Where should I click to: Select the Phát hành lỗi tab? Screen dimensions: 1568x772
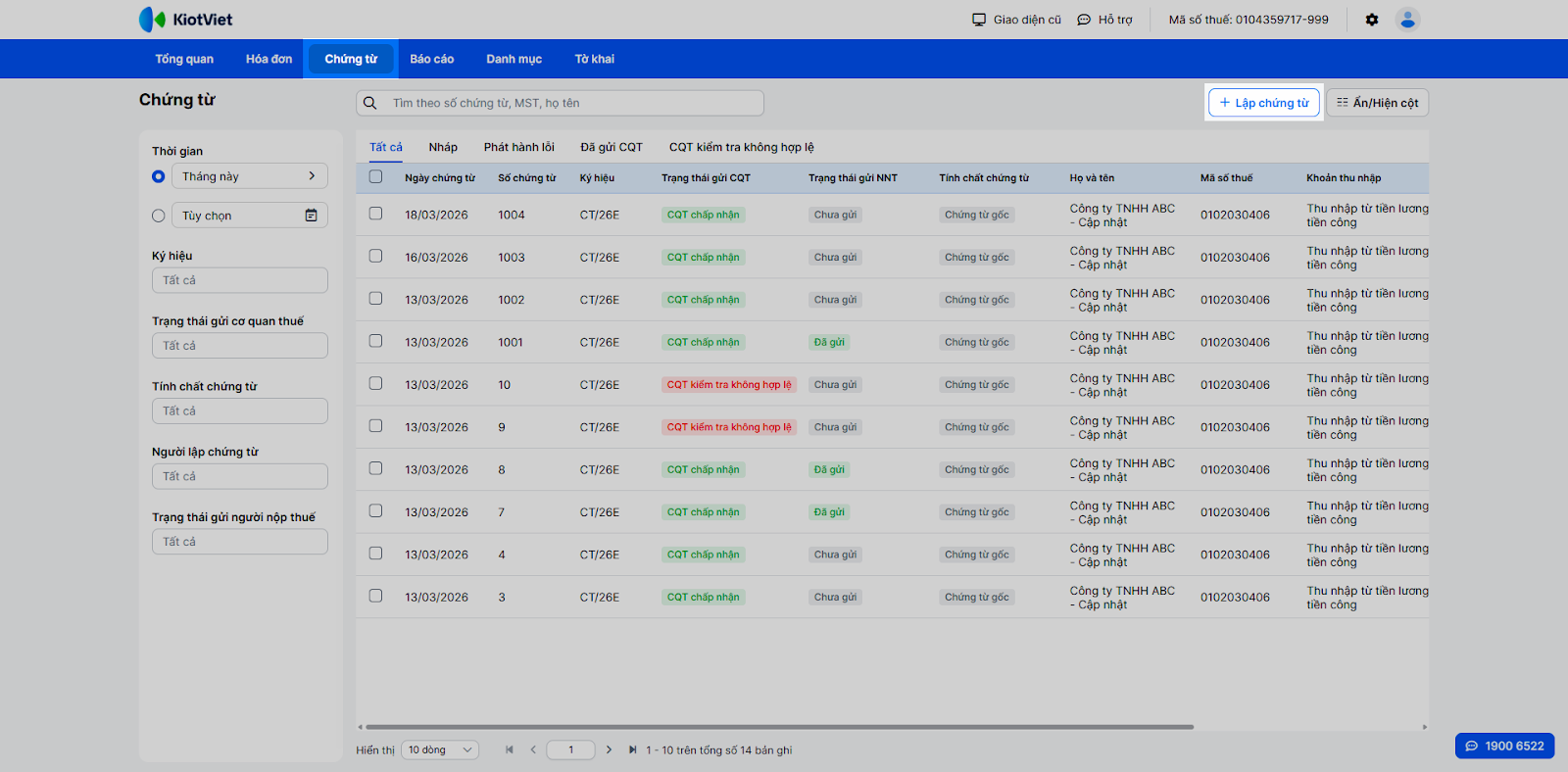[x=518, y=147]
